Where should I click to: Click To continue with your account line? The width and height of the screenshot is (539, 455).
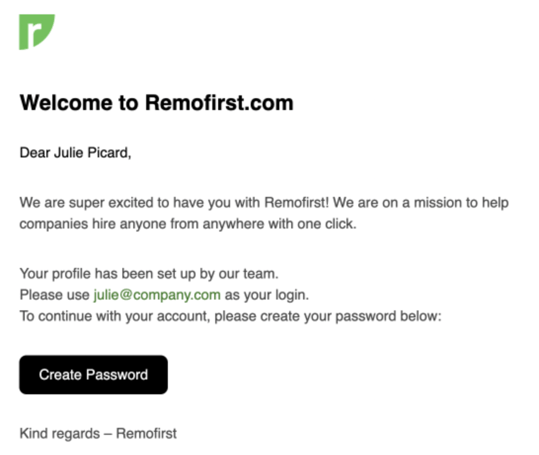tap(230, 316)
